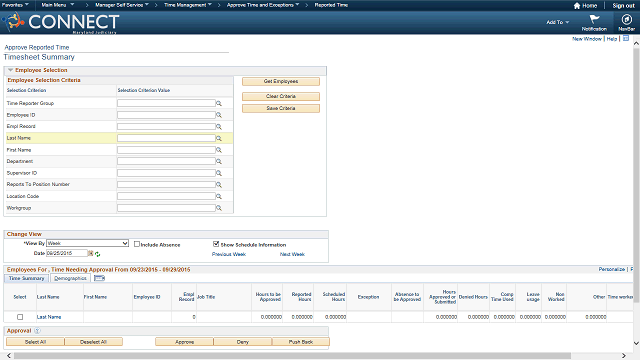Expand the Add To dropdown
The image size is (640, 360).
(x=558, y=22)
